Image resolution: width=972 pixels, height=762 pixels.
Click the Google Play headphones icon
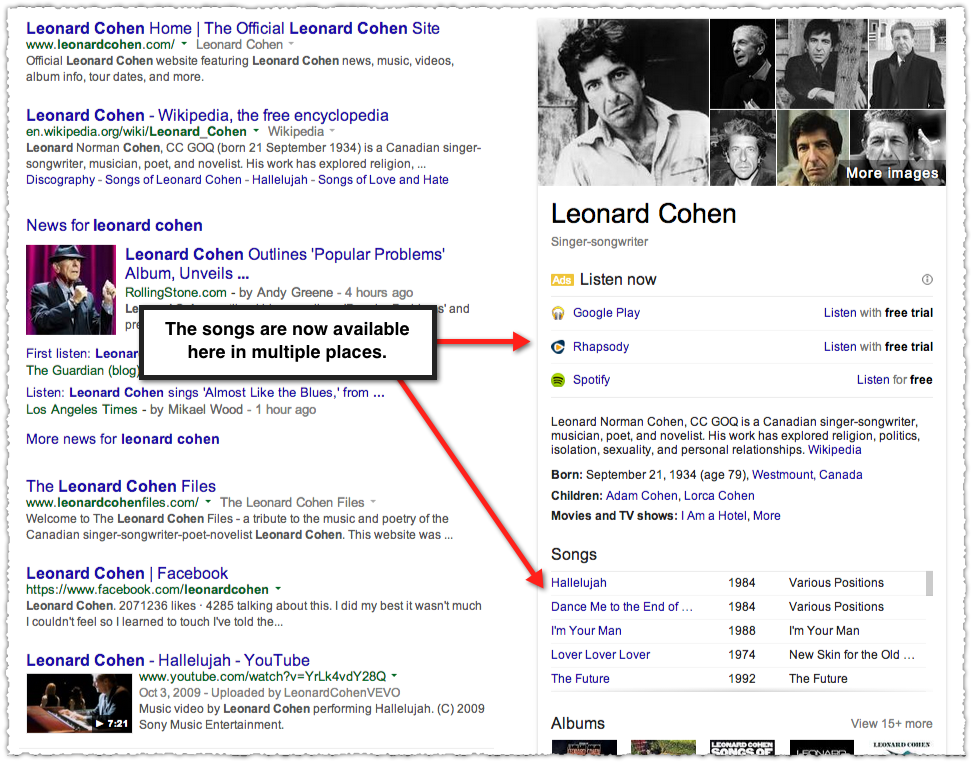[558, 313]
